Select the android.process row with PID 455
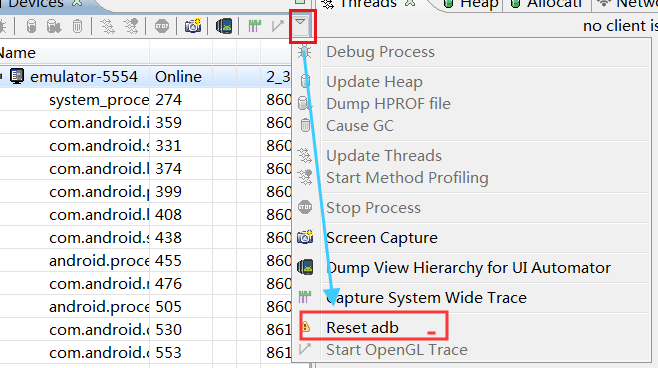The width and height of the screenshot is (658, 368). (x=145, y=261)
